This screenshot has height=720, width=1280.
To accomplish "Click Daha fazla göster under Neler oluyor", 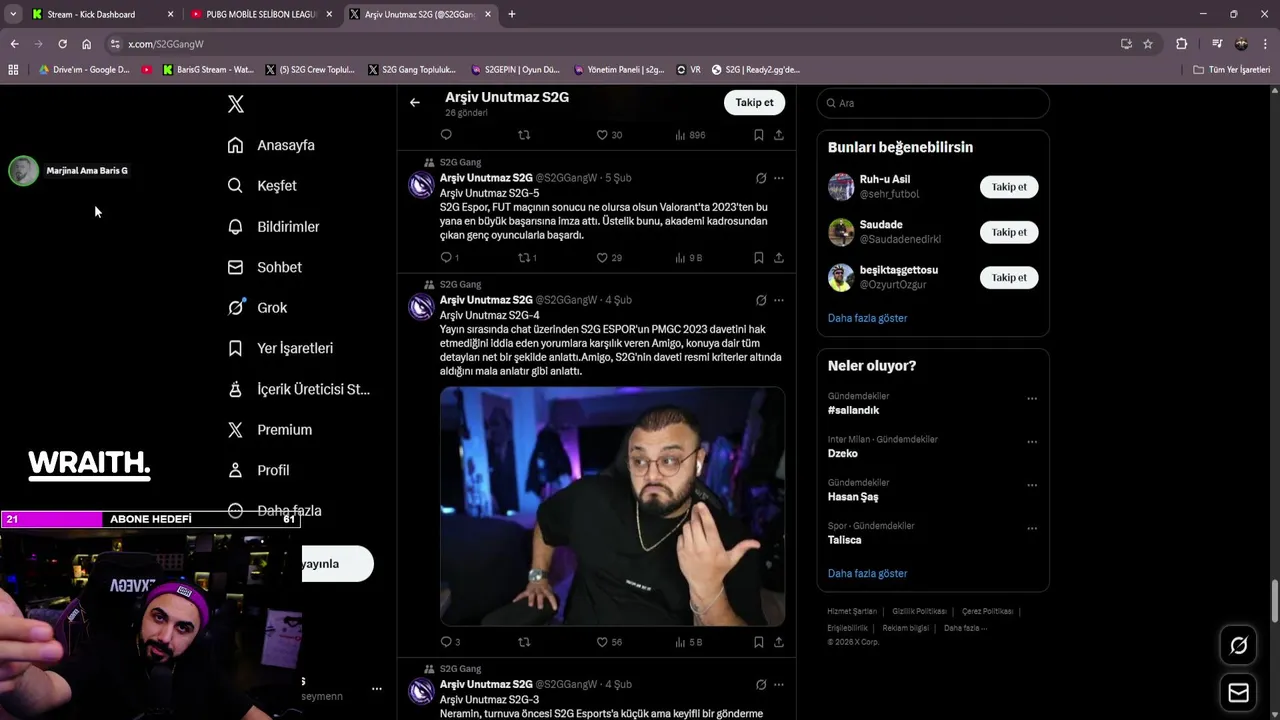I will click(867, 574).
